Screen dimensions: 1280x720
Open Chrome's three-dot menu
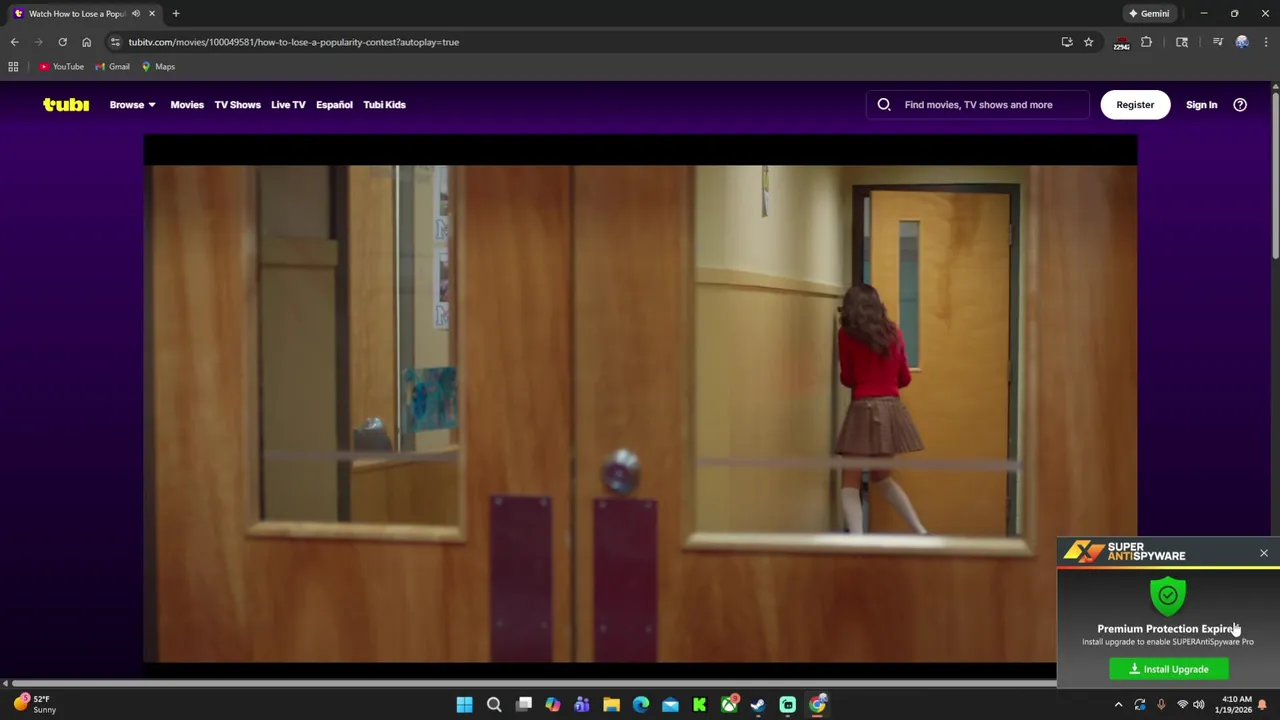coord(1266,42)
